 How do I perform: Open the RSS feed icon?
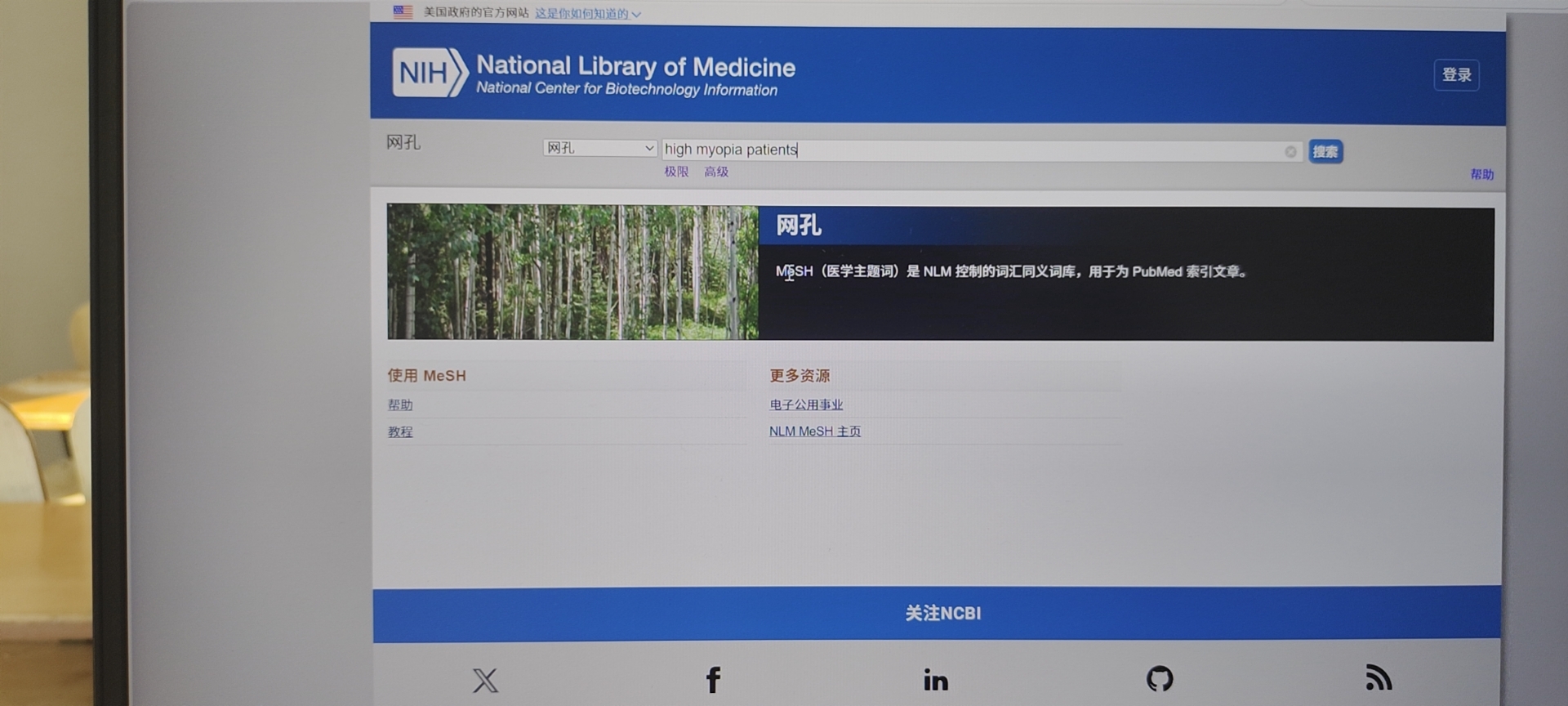[x=1379, y=677]
